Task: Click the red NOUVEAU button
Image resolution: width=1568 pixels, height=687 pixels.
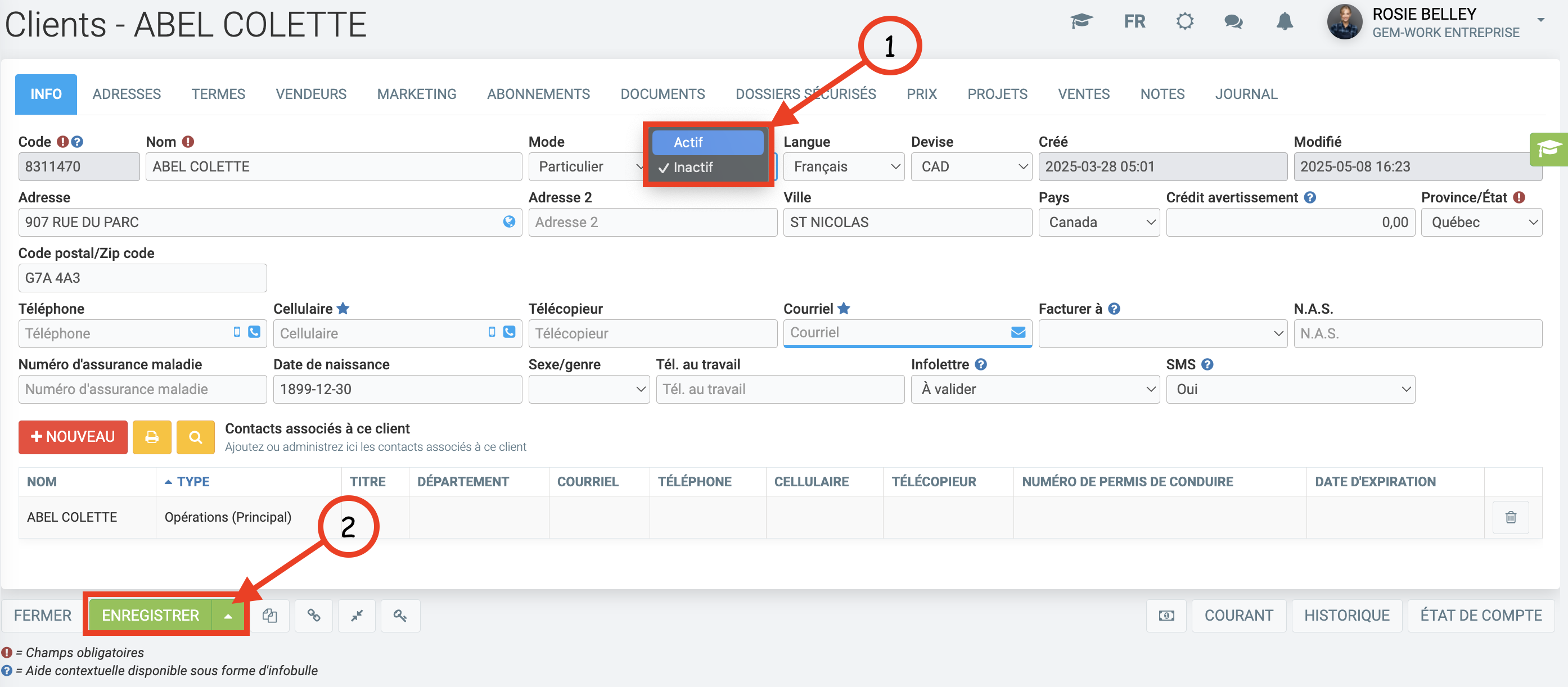Action: point(73,437)
